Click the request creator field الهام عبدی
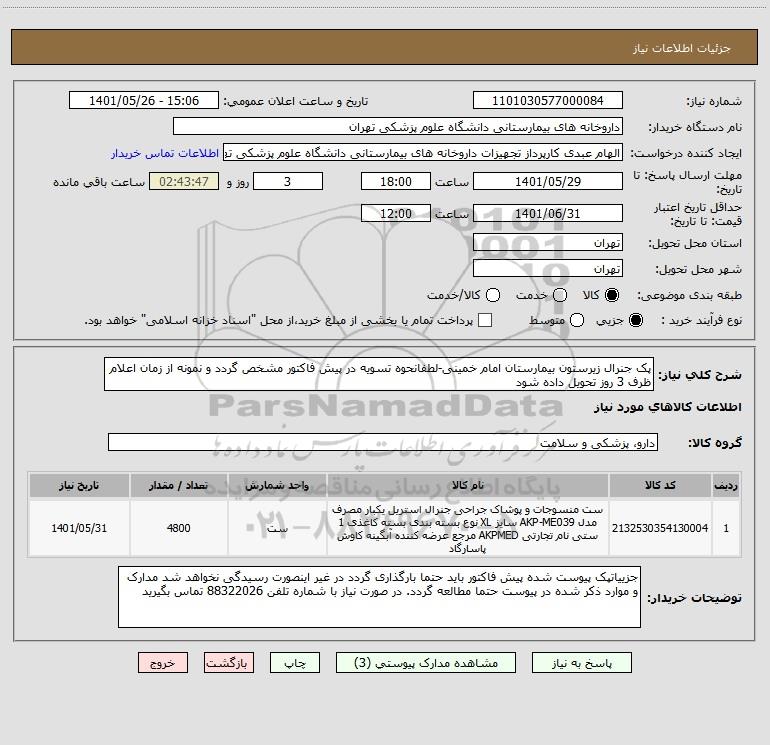 click(423, 153)
